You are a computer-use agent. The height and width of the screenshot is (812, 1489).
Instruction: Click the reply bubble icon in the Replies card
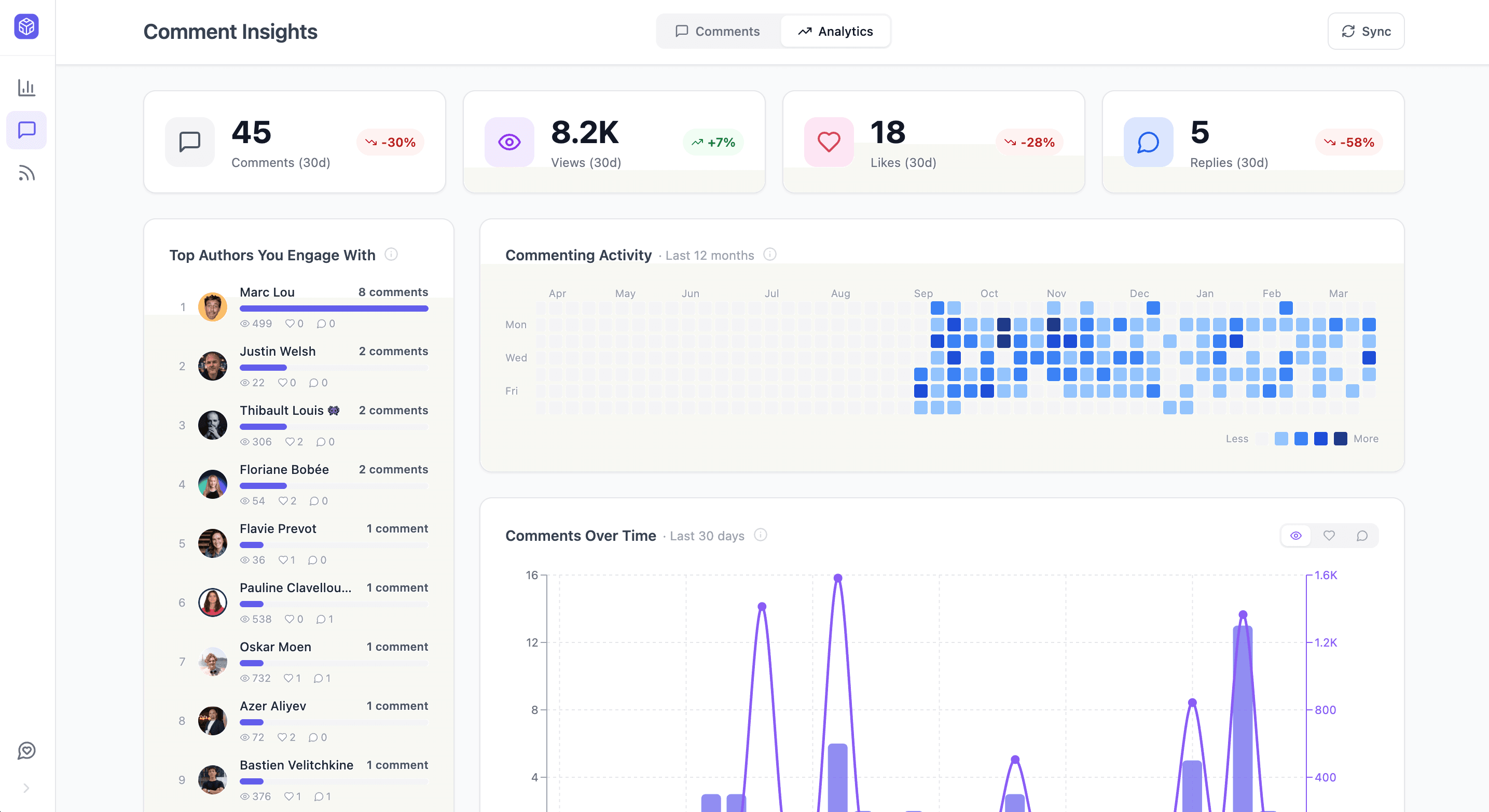[x=1148, y=142]
